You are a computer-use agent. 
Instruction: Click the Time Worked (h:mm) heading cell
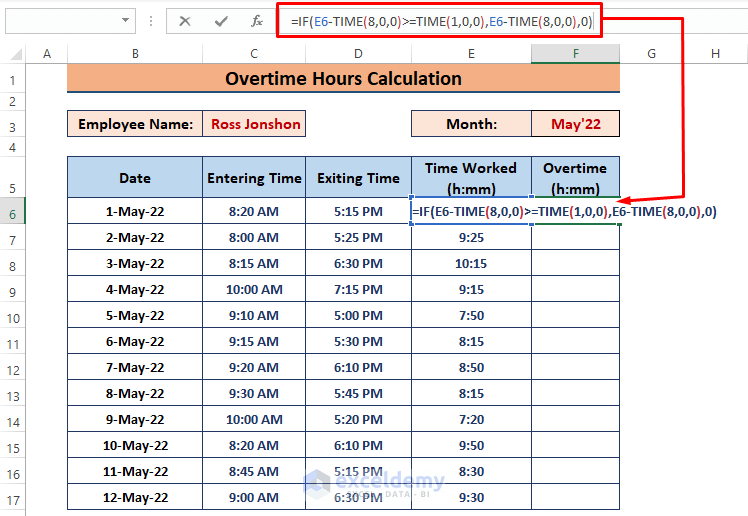click(x=471, y=177)
